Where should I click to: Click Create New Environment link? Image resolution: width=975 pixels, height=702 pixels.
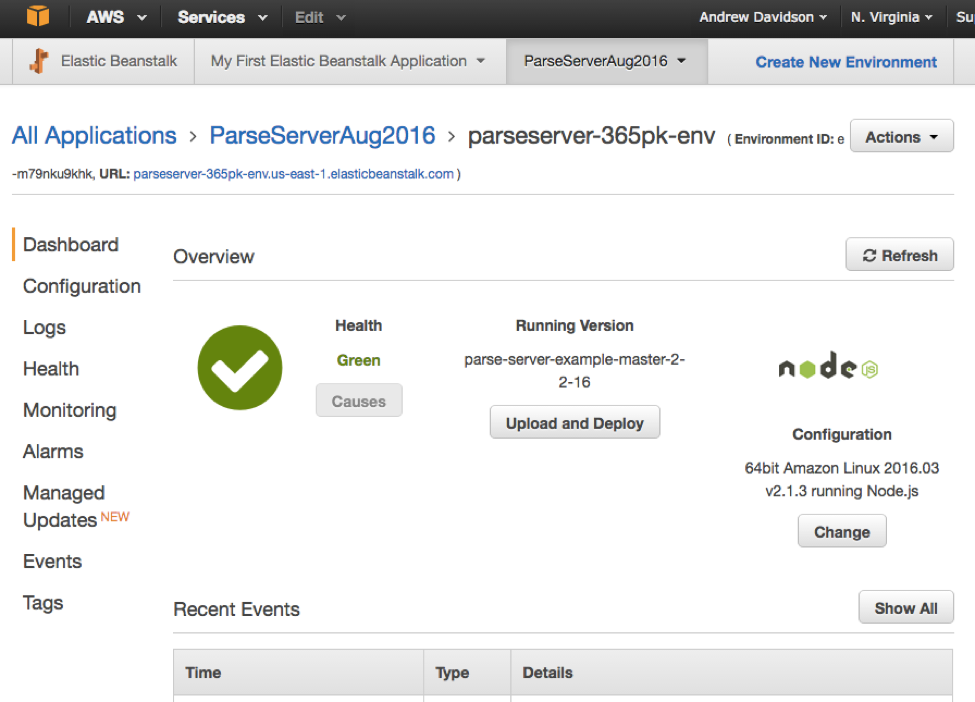(x=846, y=62)
